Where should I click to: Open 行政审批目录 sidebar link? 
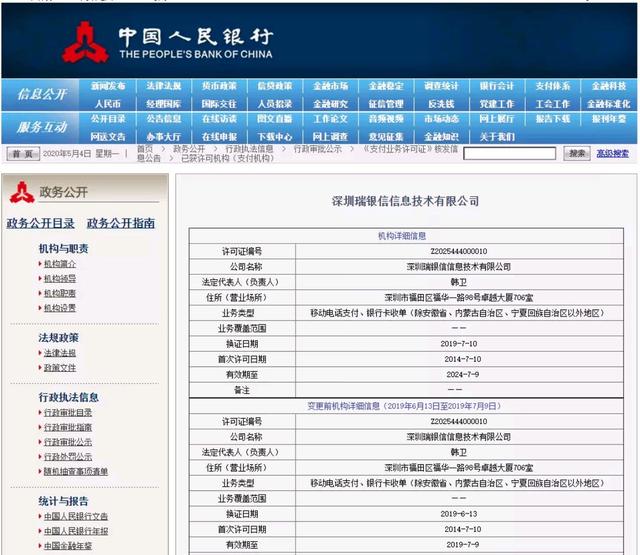coord(68,413)
